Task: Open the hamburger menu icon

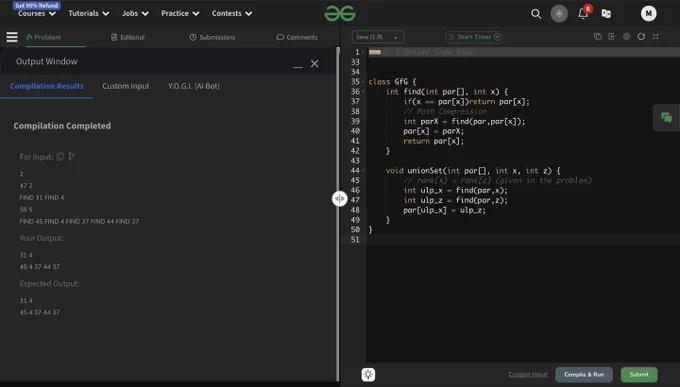Action: 12,37
